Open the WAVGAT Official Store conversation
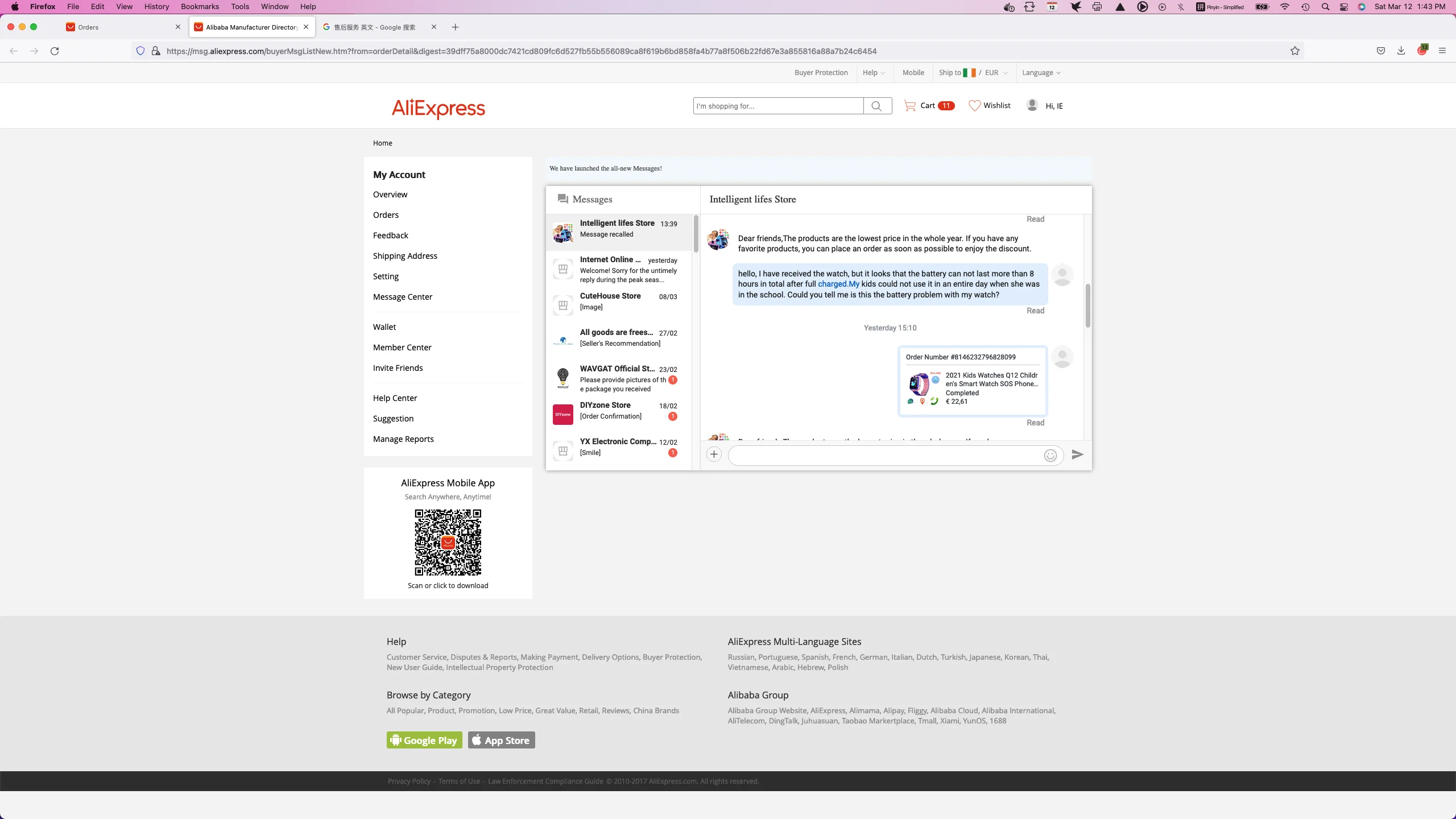The width and height of the screenshot is (1456, 819). point(618,378)
